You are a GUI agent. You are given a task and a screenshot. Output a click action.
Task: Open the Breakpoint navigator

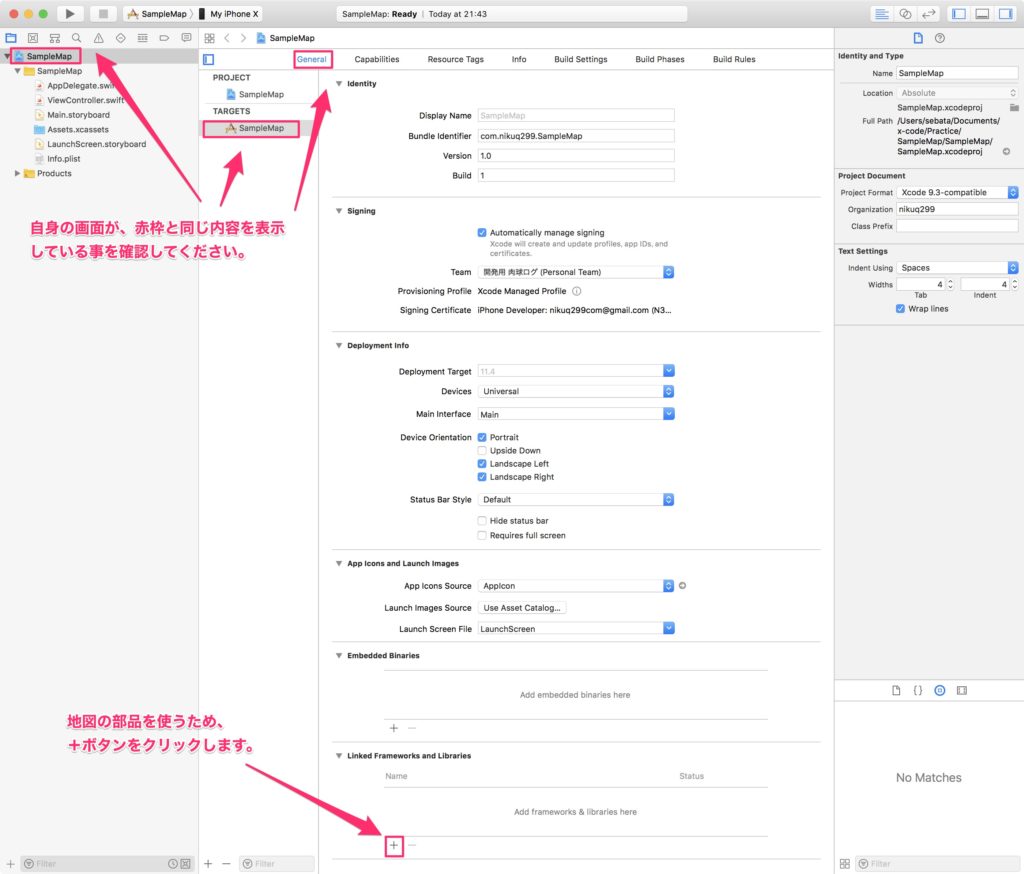165,38
